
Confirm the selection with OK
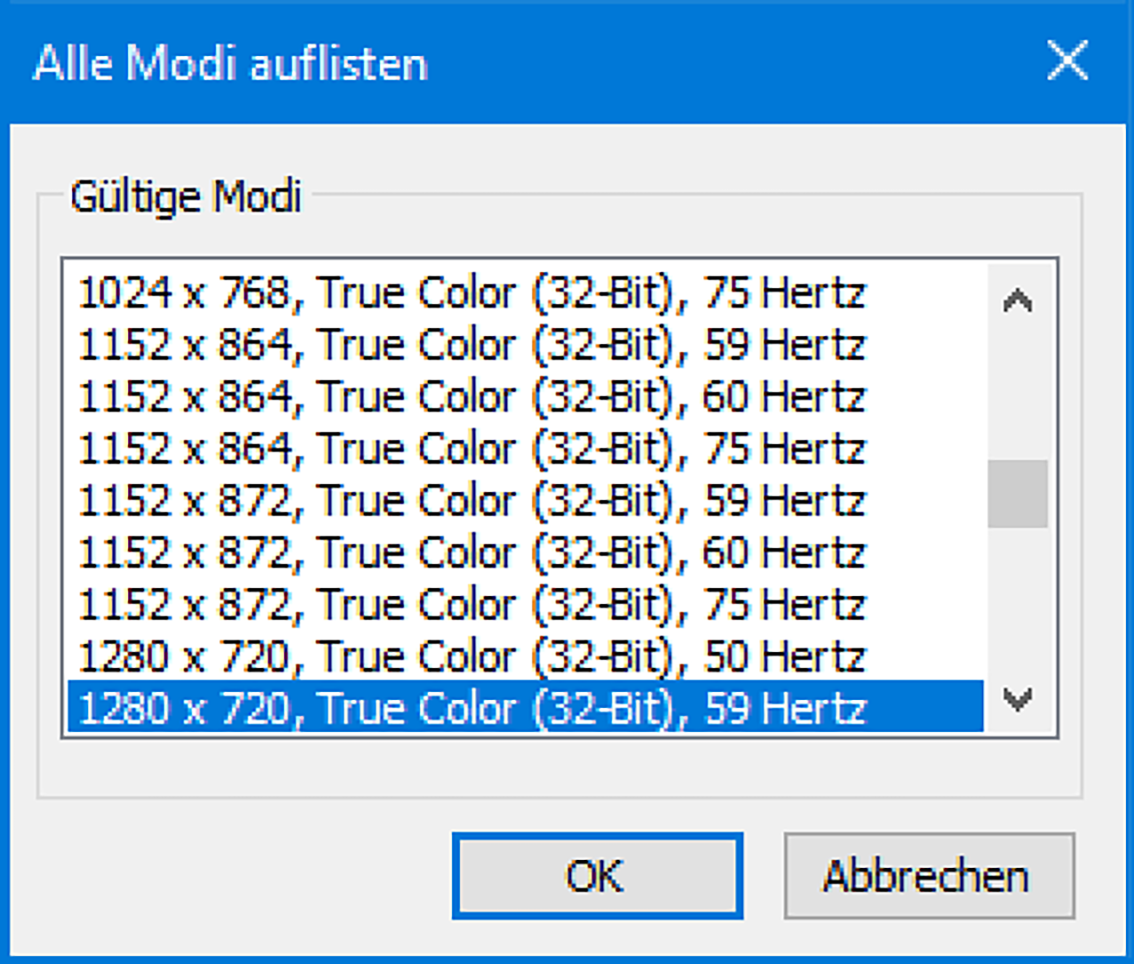tap(596, 876)
